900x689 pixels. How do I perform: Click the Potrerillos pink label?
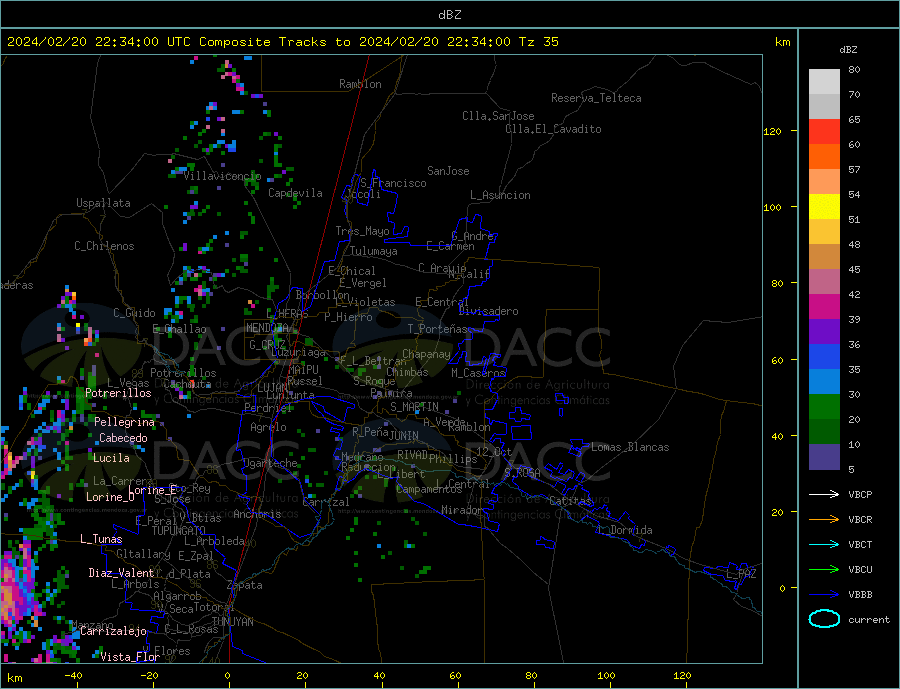(118, 393)
